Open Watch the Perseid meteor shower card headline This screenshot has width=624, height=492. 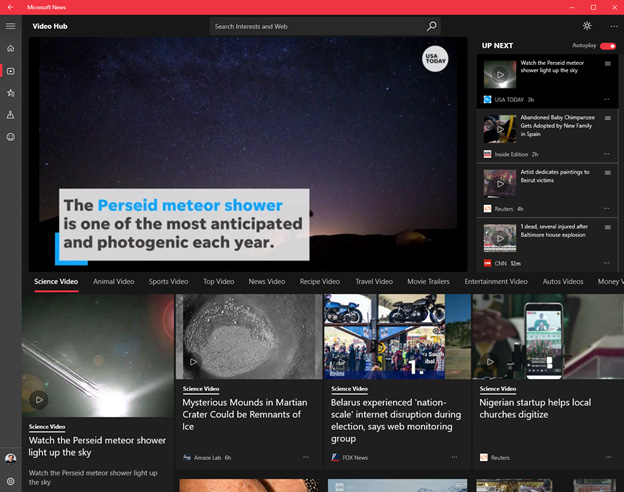coord(97,446)
